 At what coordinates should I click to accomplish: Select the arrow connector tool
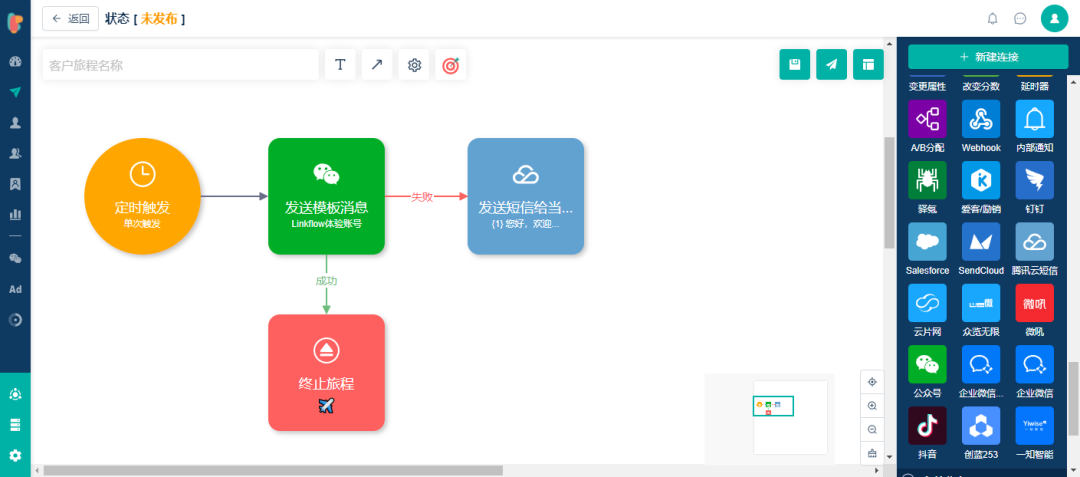[377, 65]
